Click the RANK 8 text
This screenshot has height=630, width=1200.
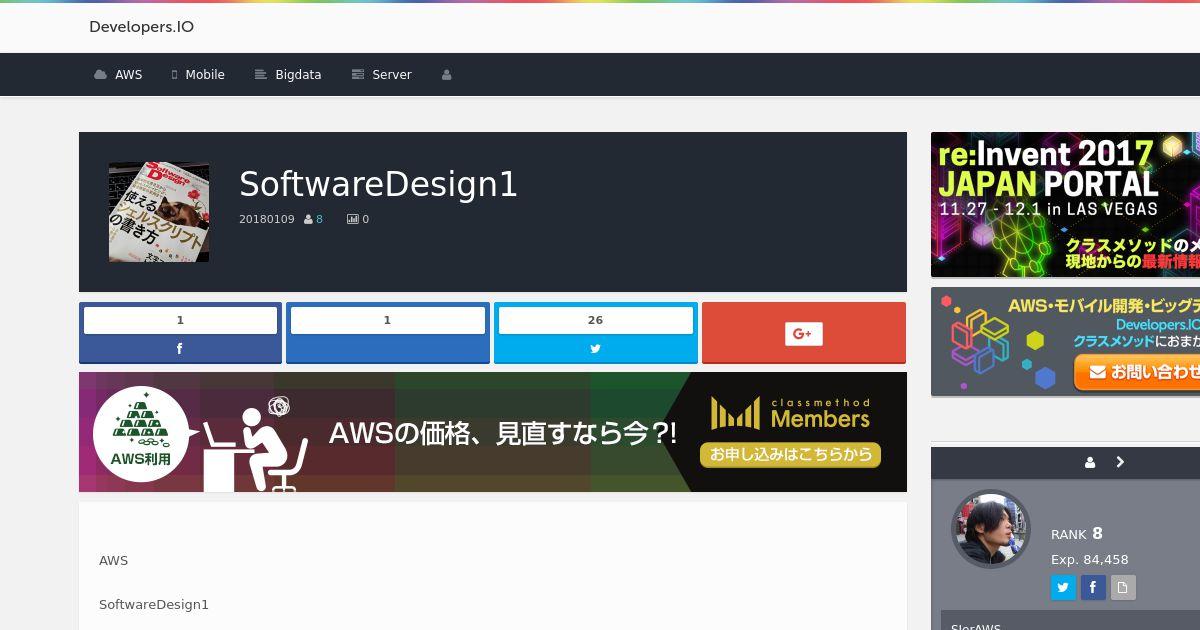coord(1077,534)
